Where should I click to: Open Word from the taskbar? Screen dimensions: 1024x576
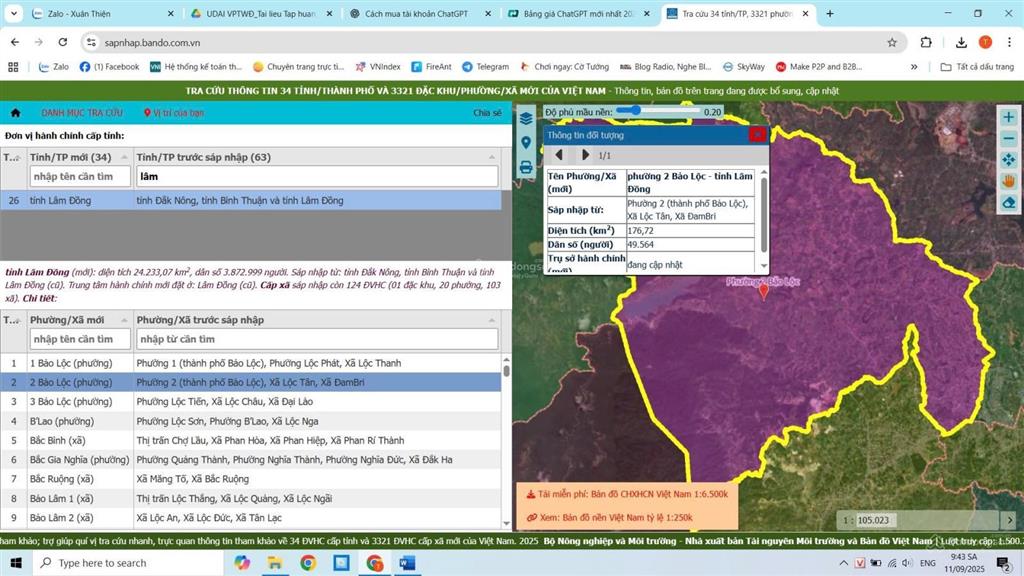(408, 563)
